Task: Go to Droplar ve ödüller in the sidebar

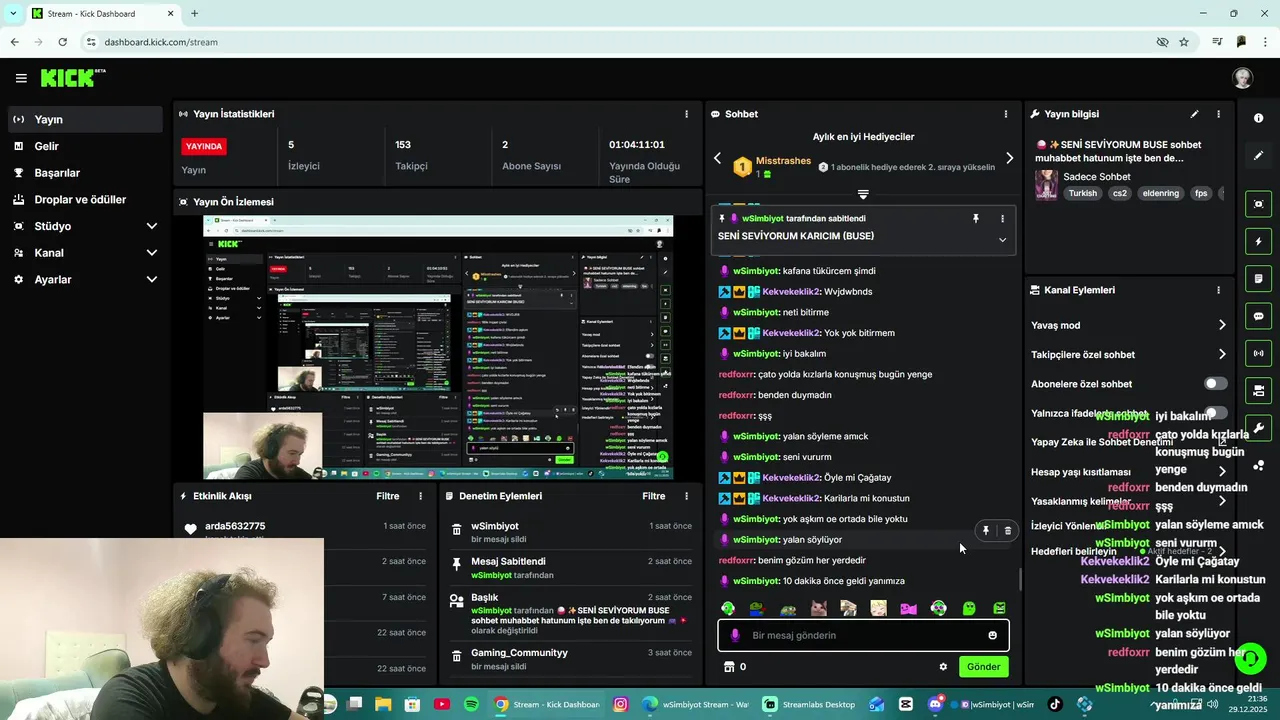Action: click(84, 200)
